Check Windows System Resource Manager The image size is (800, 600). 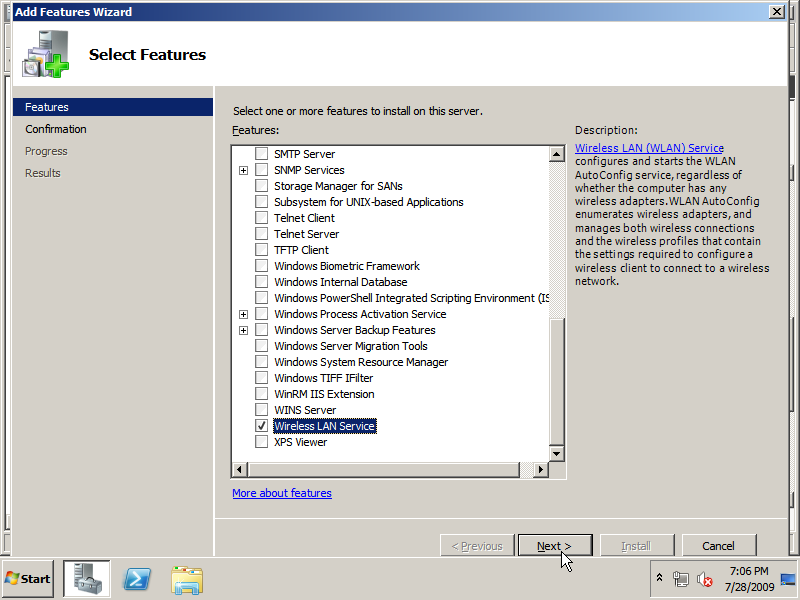click(261, 362)
